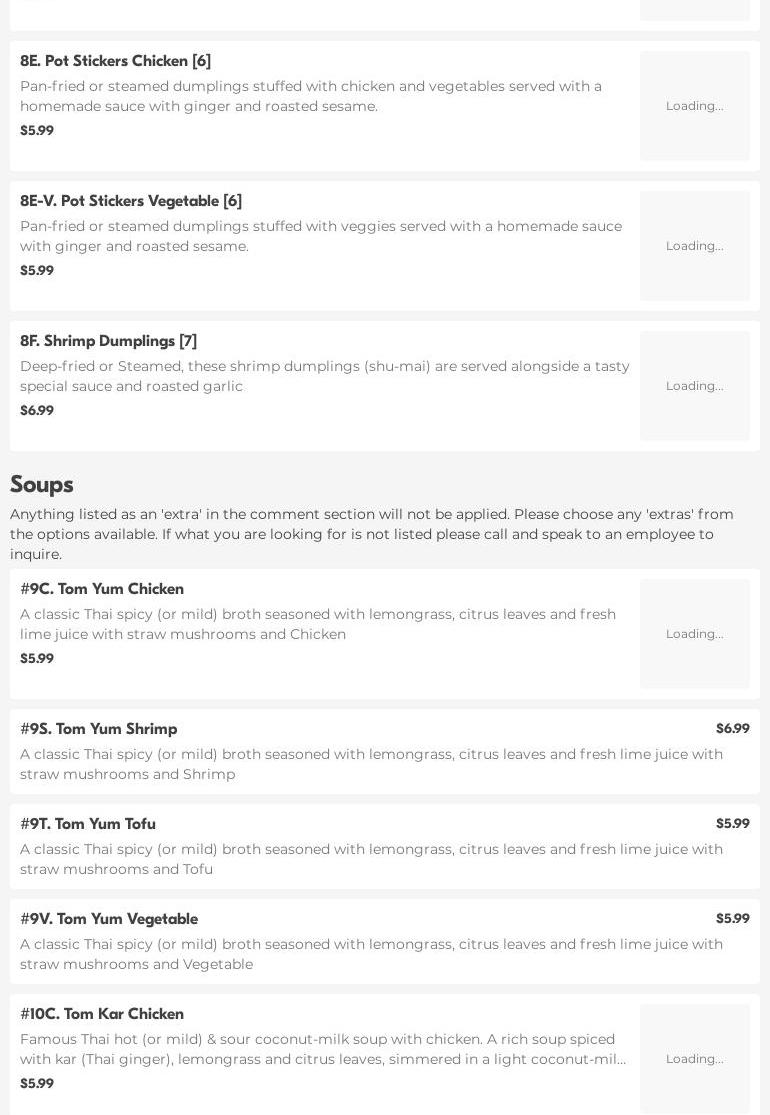Click the Tom Yum Chicken loading thumbnail

(694, 634)
